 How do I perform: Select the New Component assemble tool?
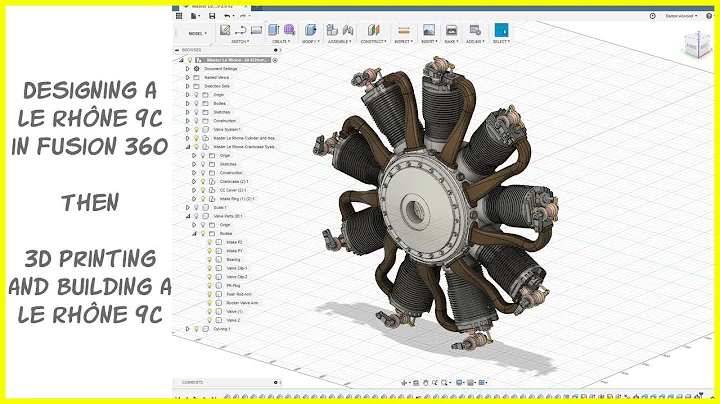(x=332, y=30)
